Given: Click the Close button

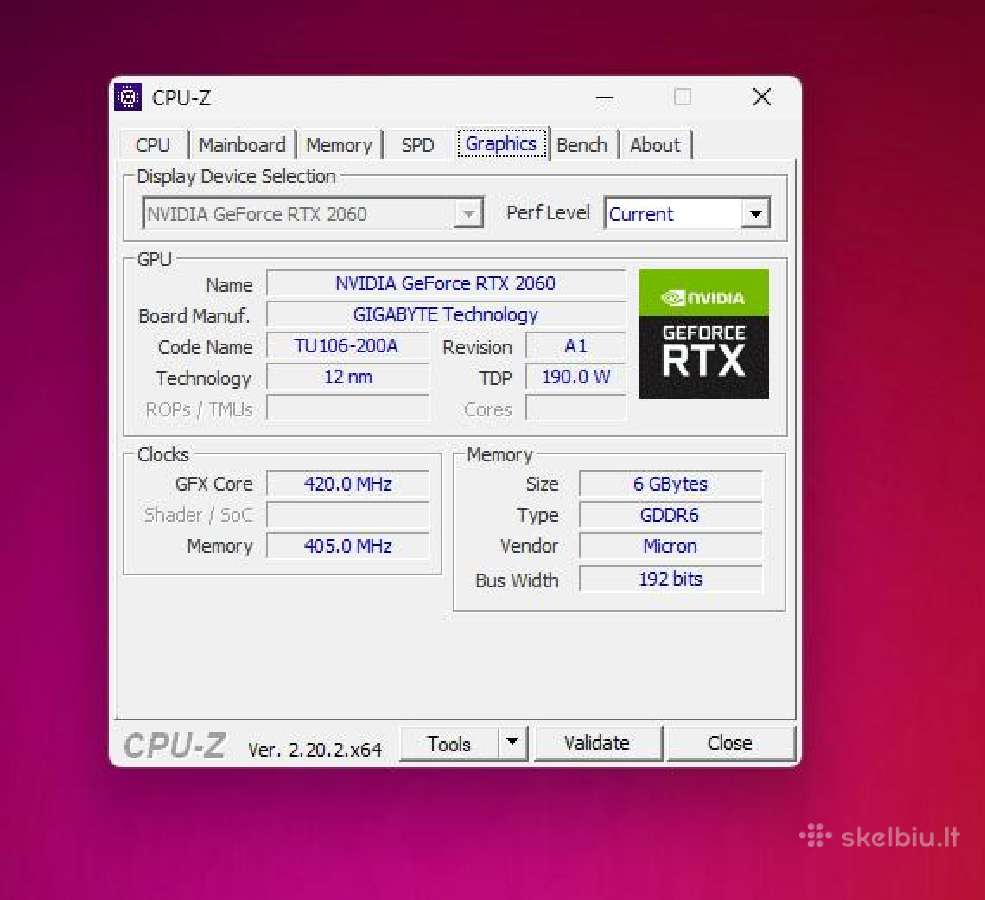Looking at the screenshot, I should click(730, 744).
